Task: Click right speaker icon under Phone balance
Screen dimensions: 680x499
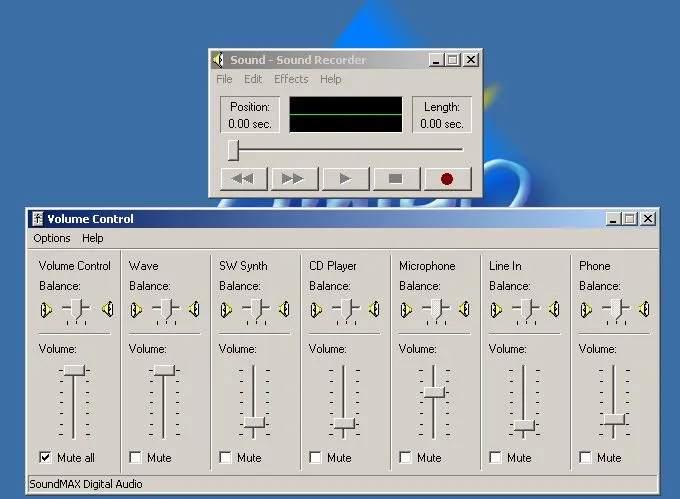Action: tap(644, 309)
